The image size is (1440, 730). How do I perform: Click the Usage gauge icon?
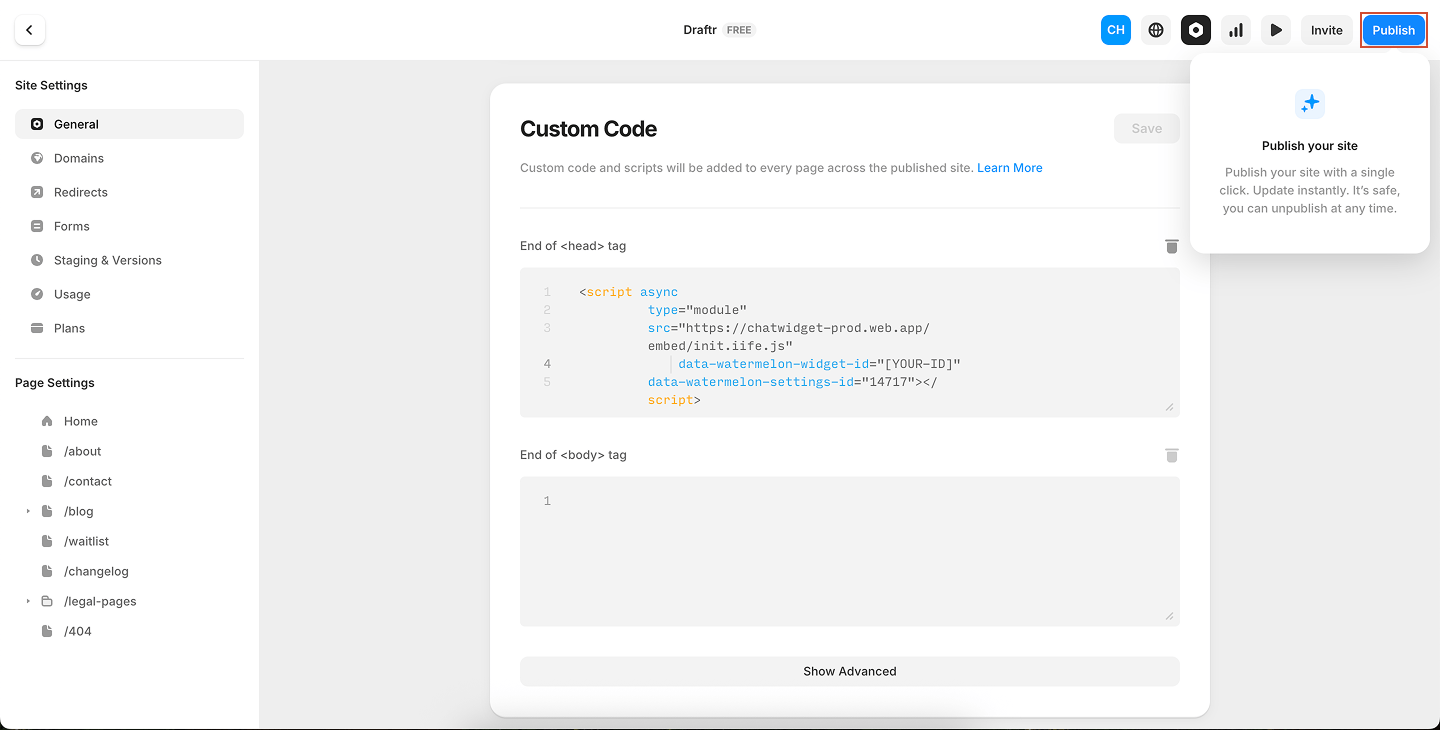coord(37,294)
